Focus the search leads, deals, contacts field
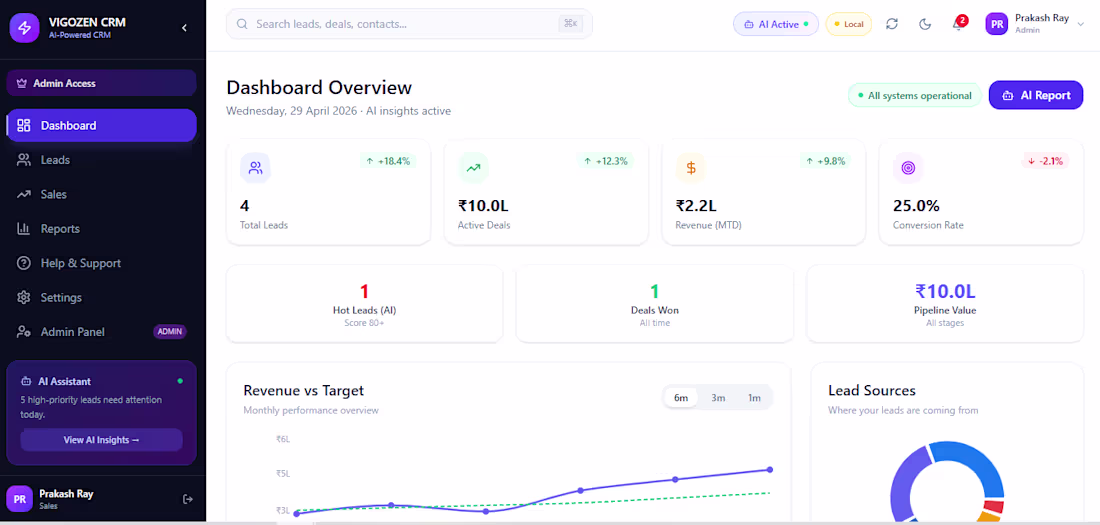The image size is (1100, 525). click(409, 24)
